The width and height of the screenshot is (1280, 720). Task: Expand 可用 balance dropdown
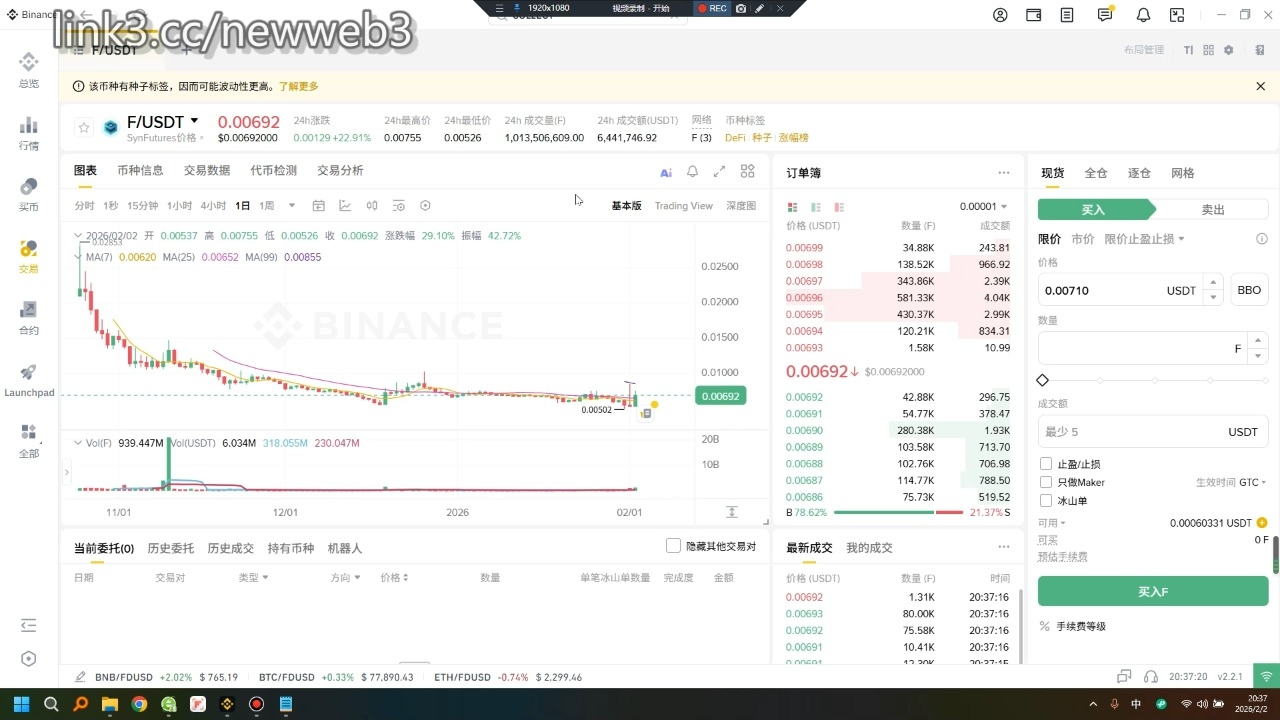[1052, 523]
